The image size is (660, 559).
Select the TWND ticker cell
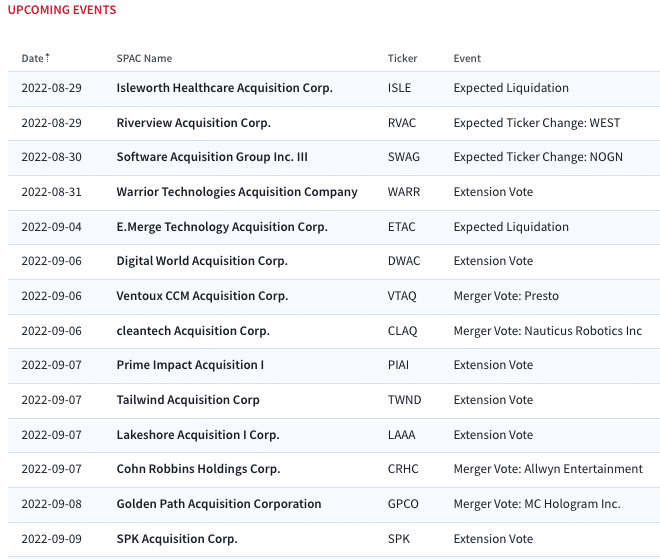coord(405,400)
